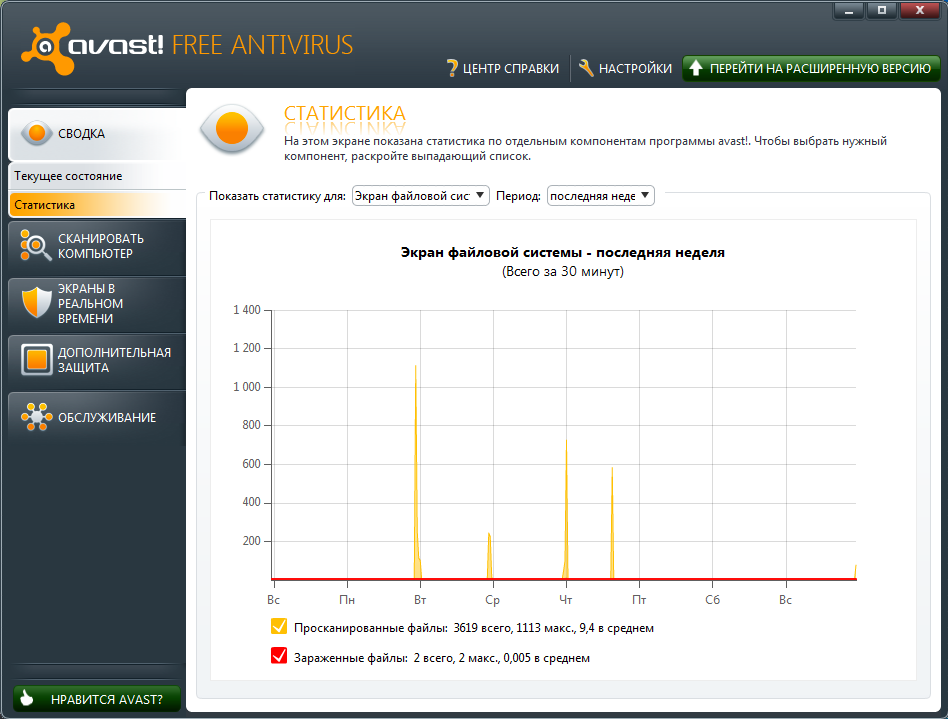Click the orange shield real-time icon
This screenshot has height=719, width=948.
[36, 302]
